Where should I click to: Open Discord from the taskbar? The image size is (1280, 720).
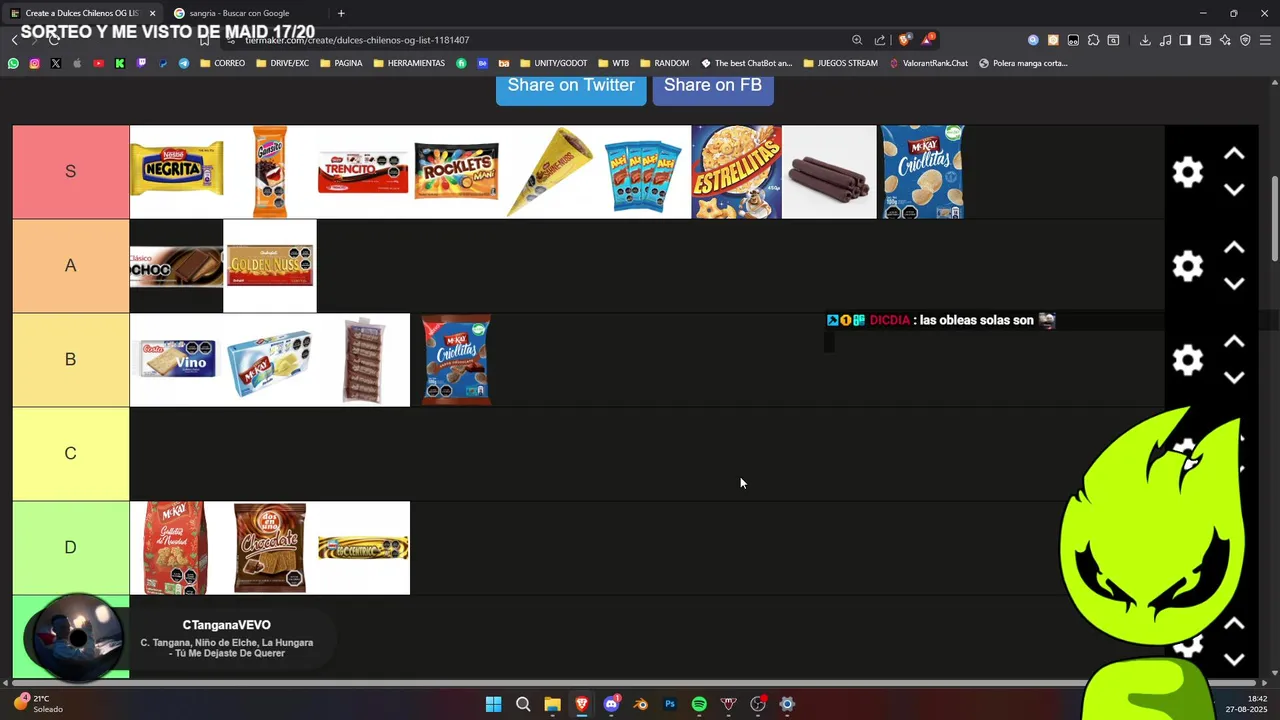[611, 704]
